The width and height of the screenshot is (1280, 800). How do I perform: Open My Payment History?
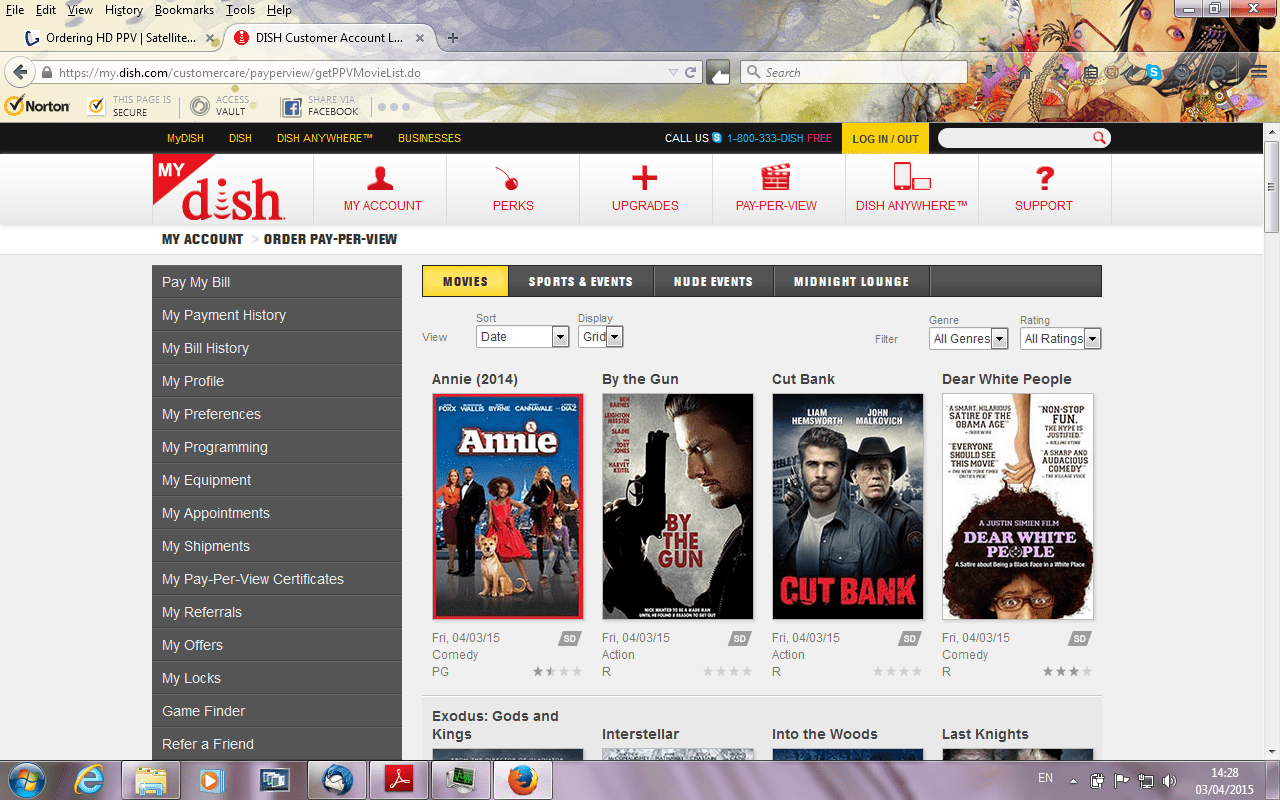point(277,315)
